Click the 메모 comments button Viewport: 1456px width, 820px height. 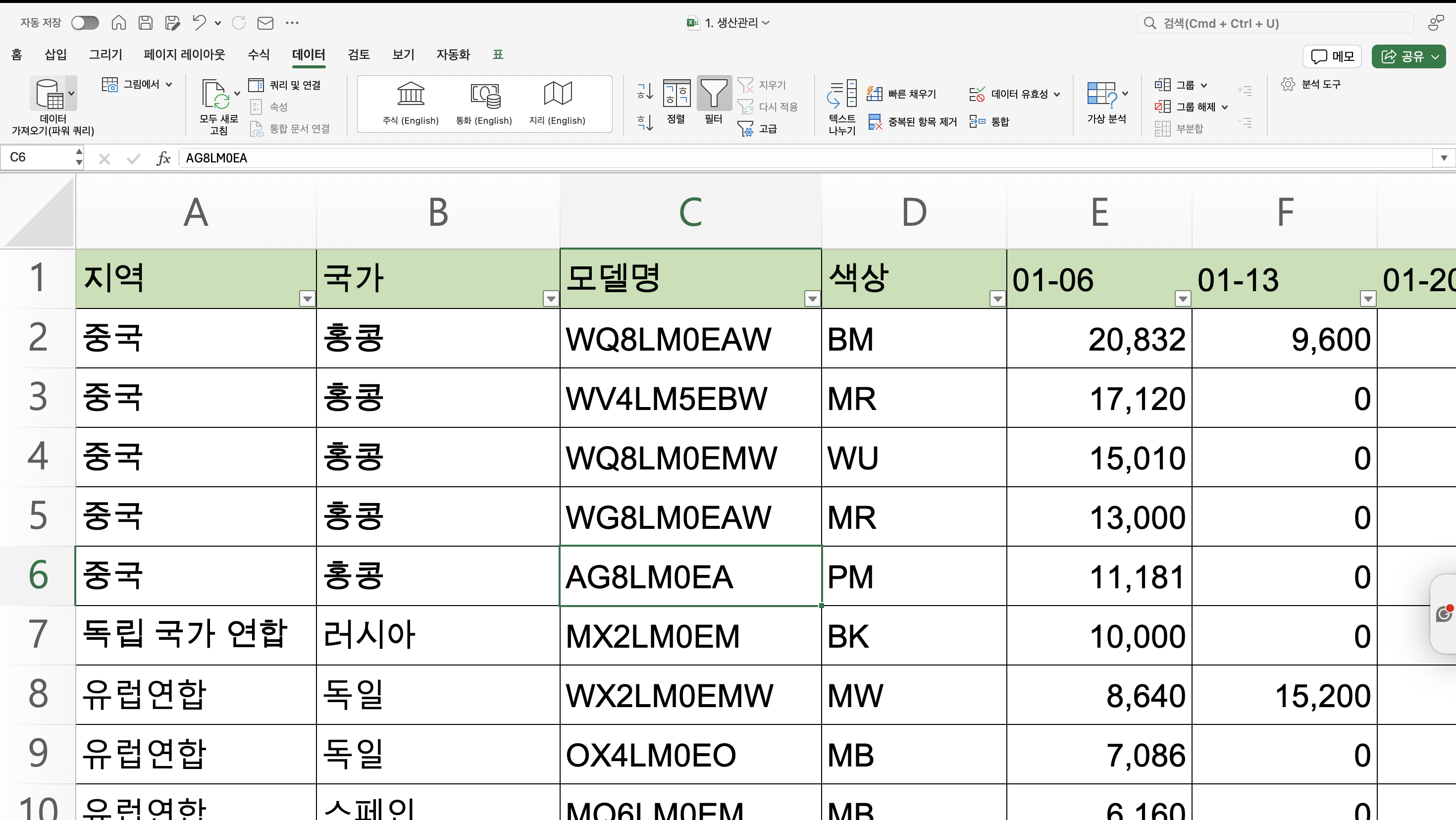pyautogui.click(x=1332, y=56)
